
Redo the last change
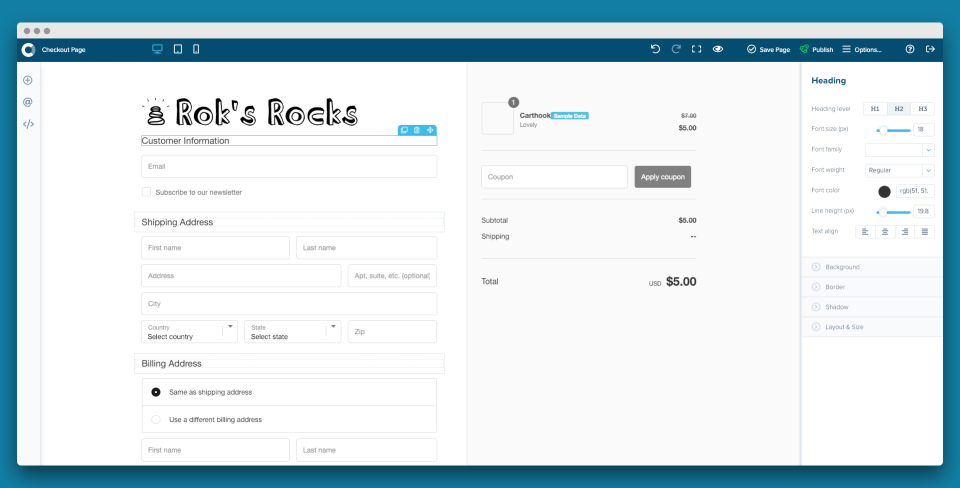[676, 49]
